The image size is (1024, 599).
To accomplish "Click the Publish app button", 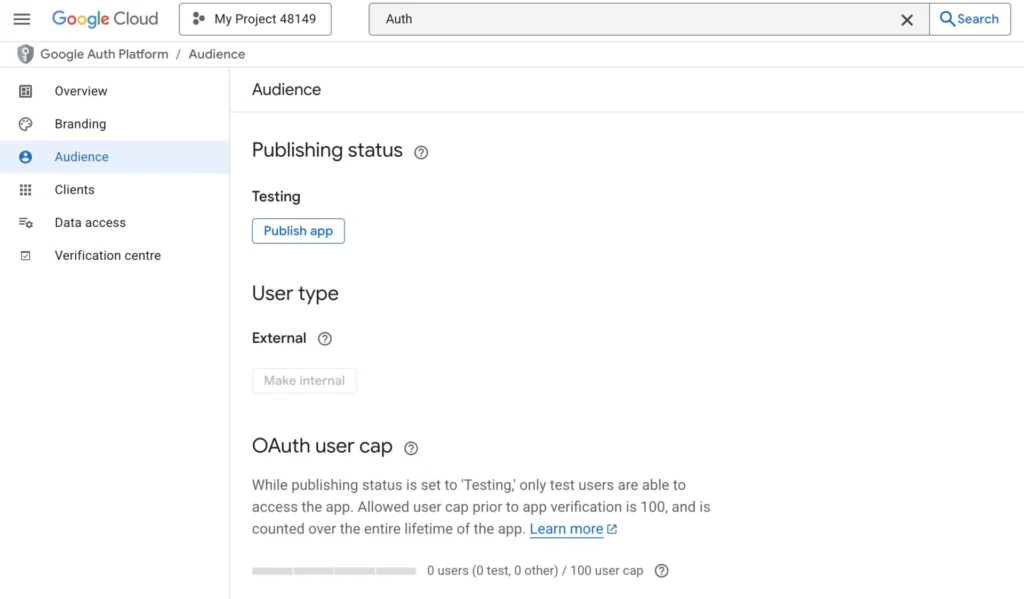I will [x=298, y=231].
